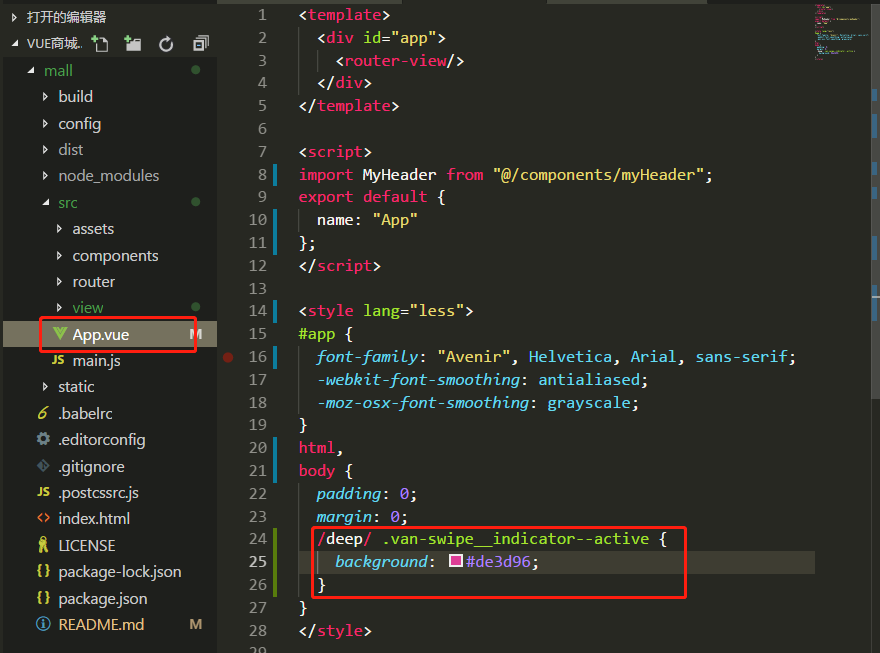Image resolution: width=880 pixels, height=653 pixels.
Task: Click the info icon beside README.md
Action: [43, 624]
